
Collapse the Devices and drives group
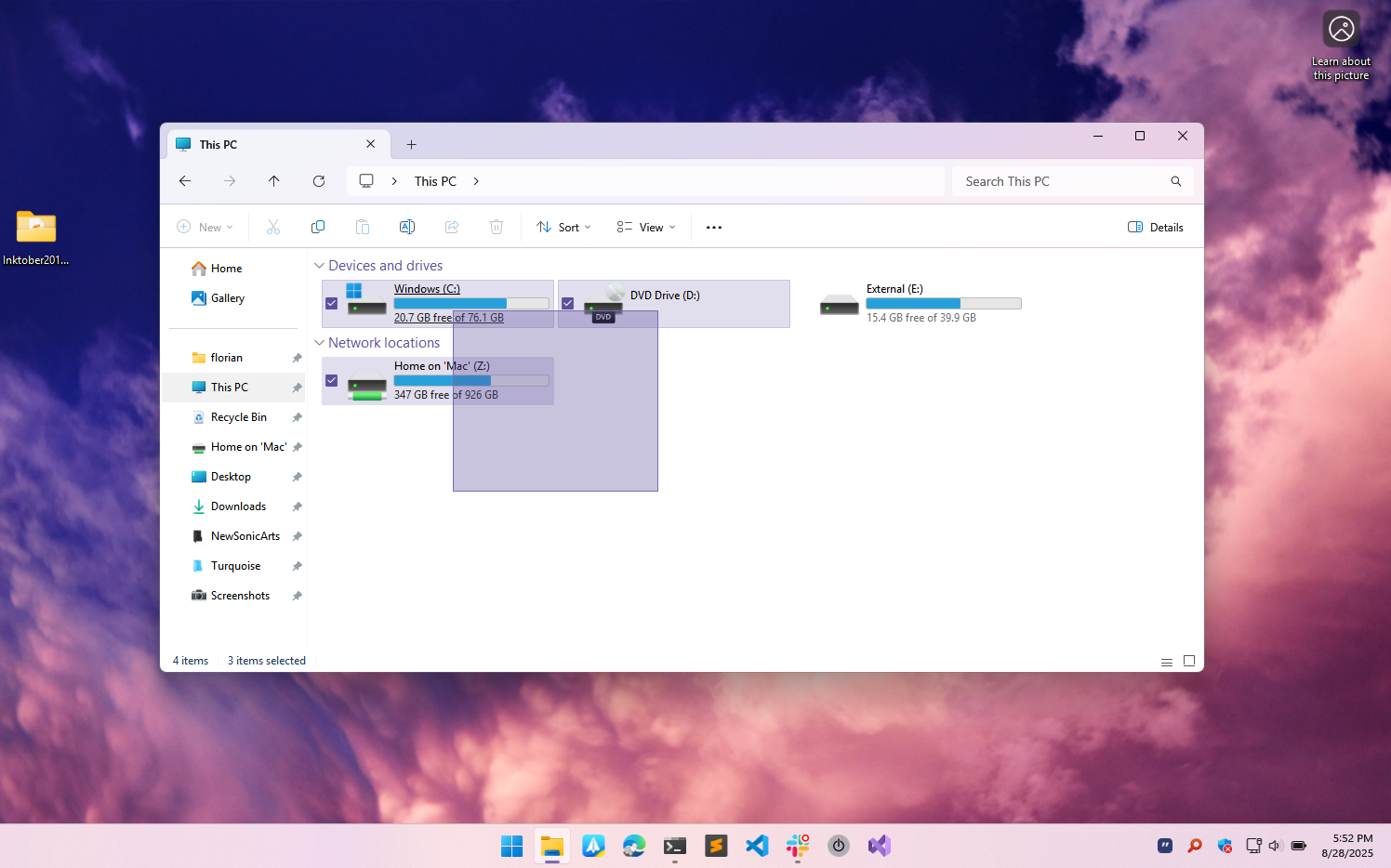(320, 266)
